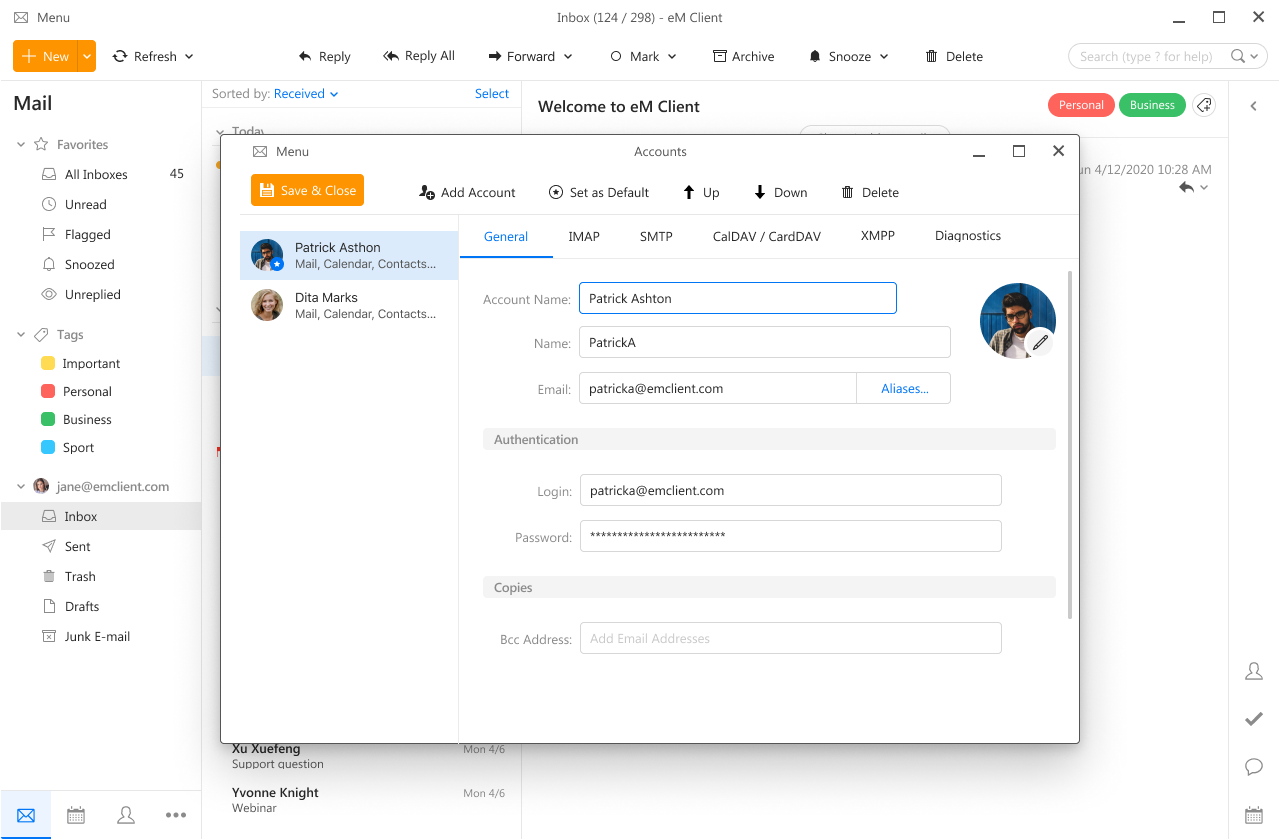Viewport: 1280px width, 840px height.
Task: Switch to the XMPP tab
Action: click(x=878, y=236)
